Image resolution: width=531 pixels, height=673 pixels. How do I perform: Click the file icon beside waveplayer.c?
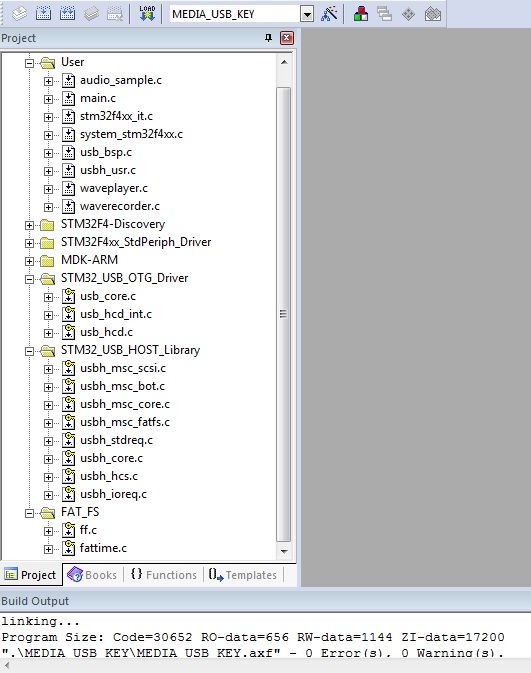tap(68, 188)
